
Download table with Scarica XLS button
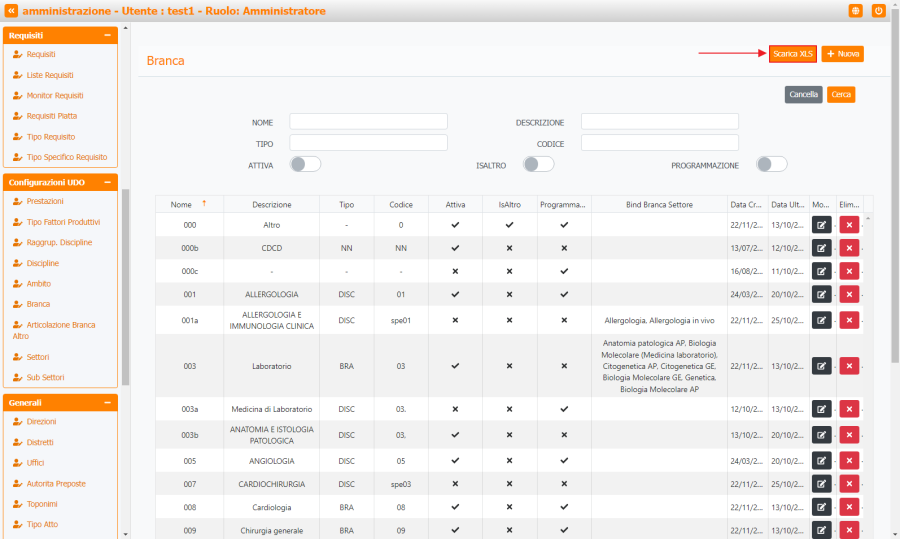pos(793,54)
